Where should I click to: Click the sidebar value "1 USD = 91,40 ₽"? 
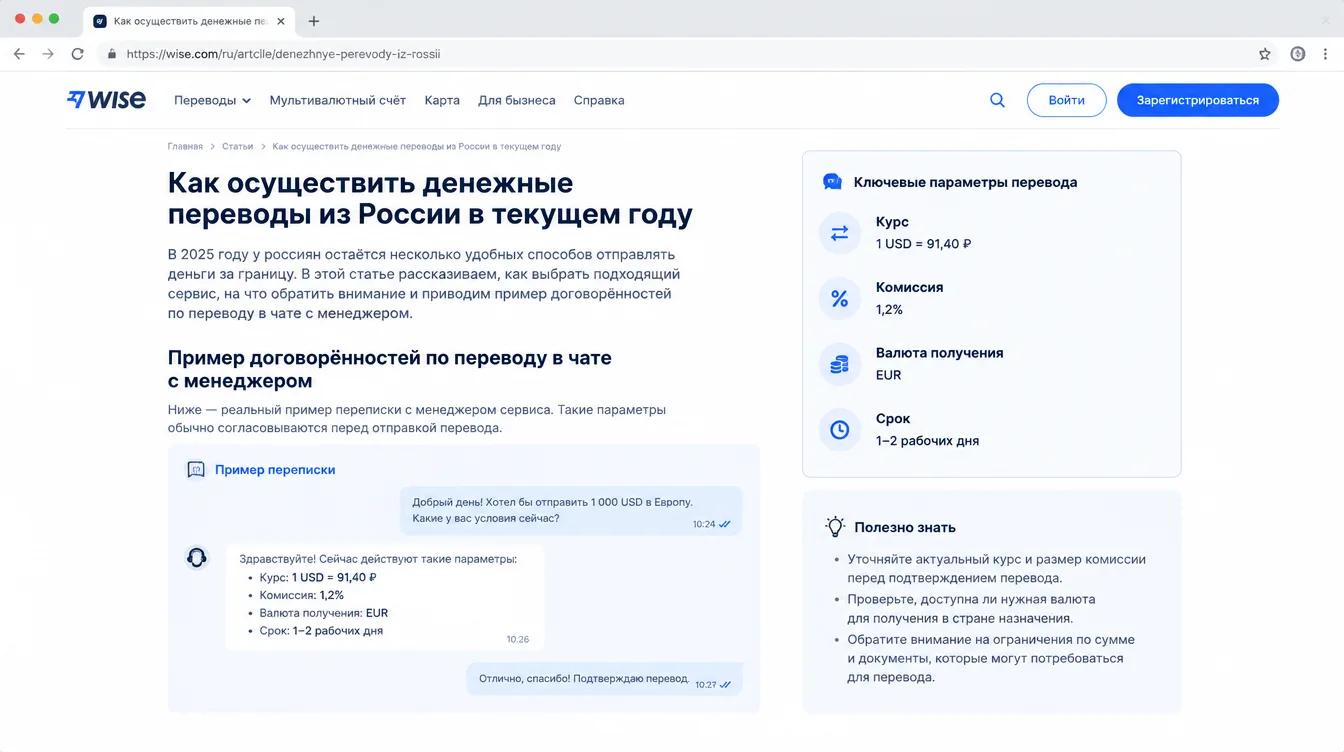pyautogui.click(x=924, y=244)
